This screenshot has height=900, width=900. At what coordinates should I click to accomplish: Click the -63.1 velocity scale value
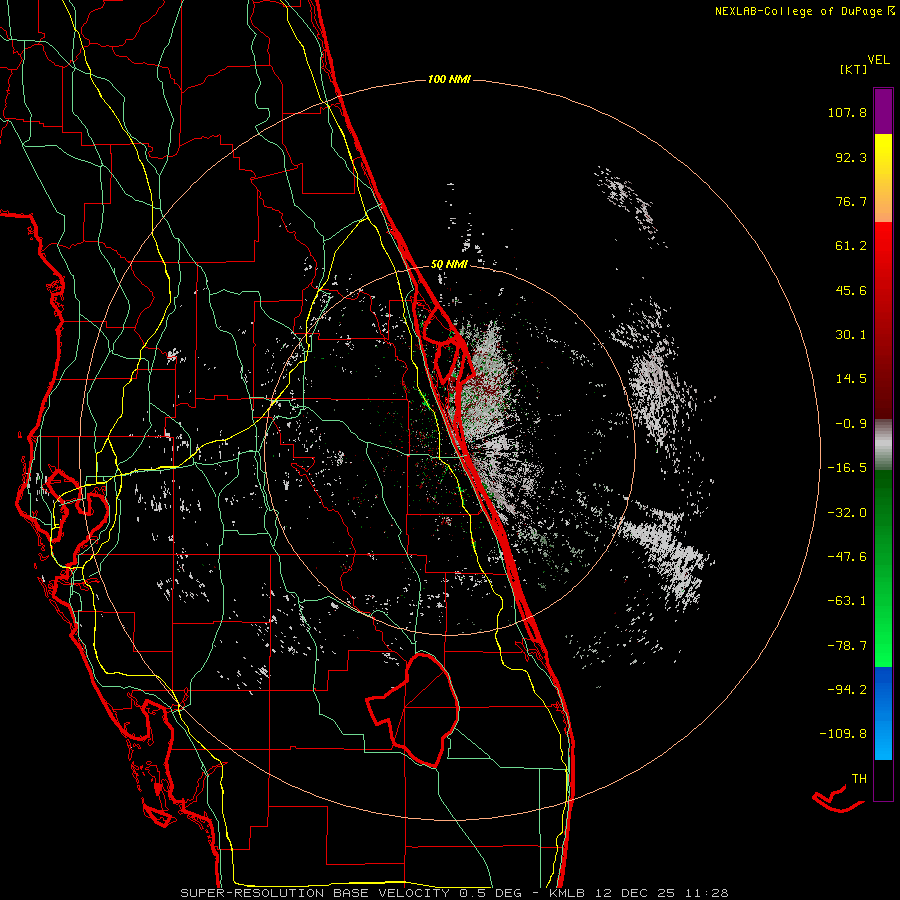847,601
